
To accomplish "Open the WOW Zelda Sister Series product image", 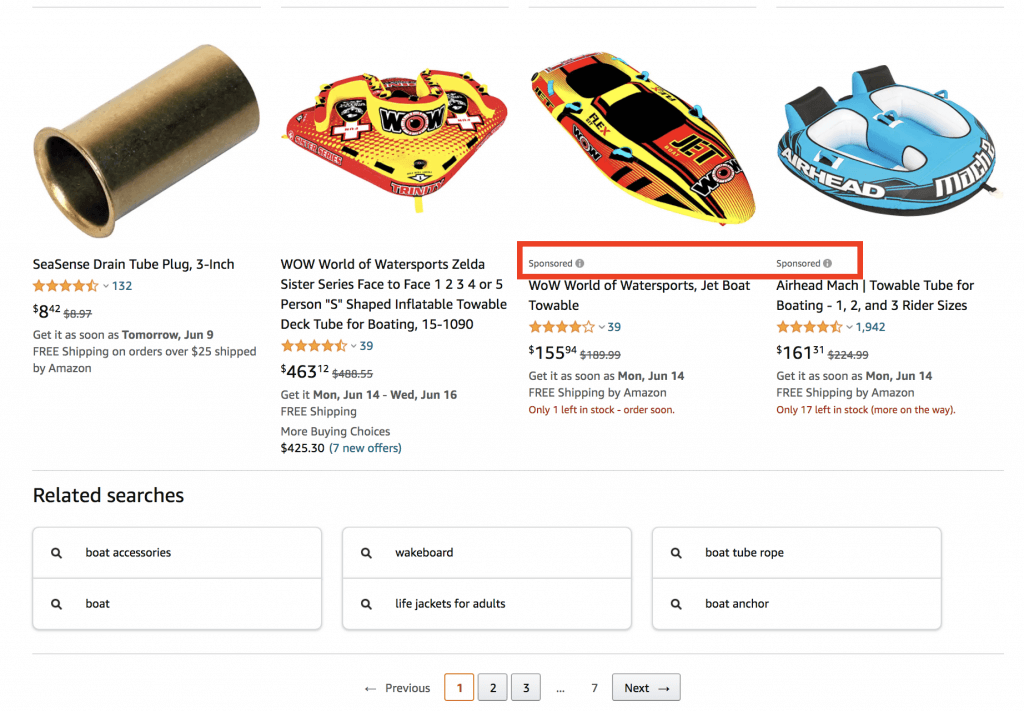I will click(x=394, y=130).
